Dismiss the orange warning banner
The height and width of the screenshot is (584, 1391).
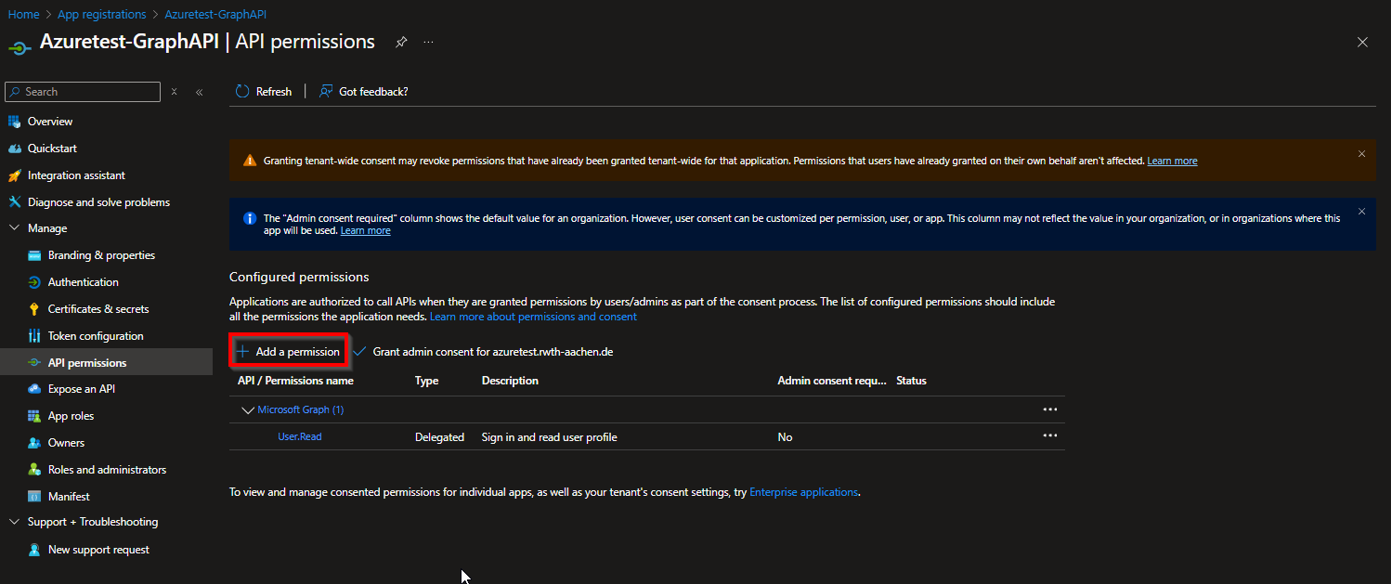click(1361, 154)
